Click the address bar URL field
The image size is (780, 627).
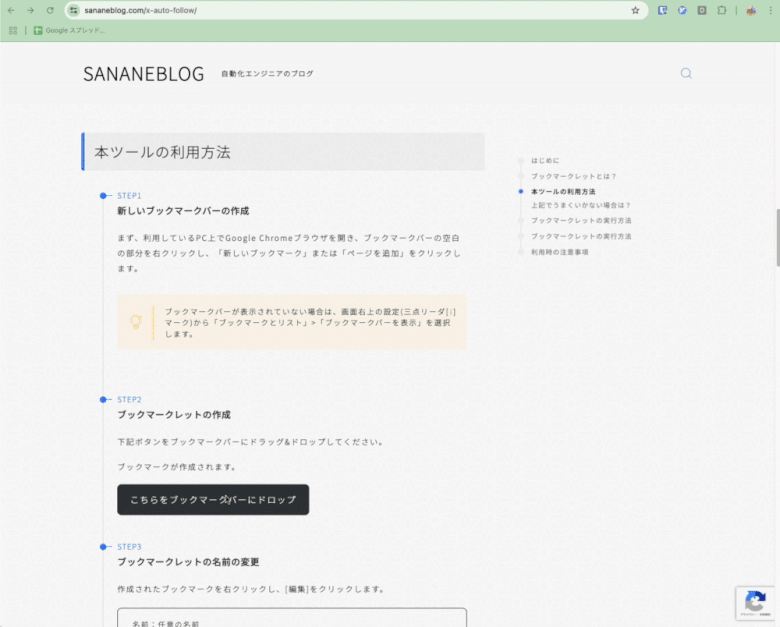[x=356, y=10]
